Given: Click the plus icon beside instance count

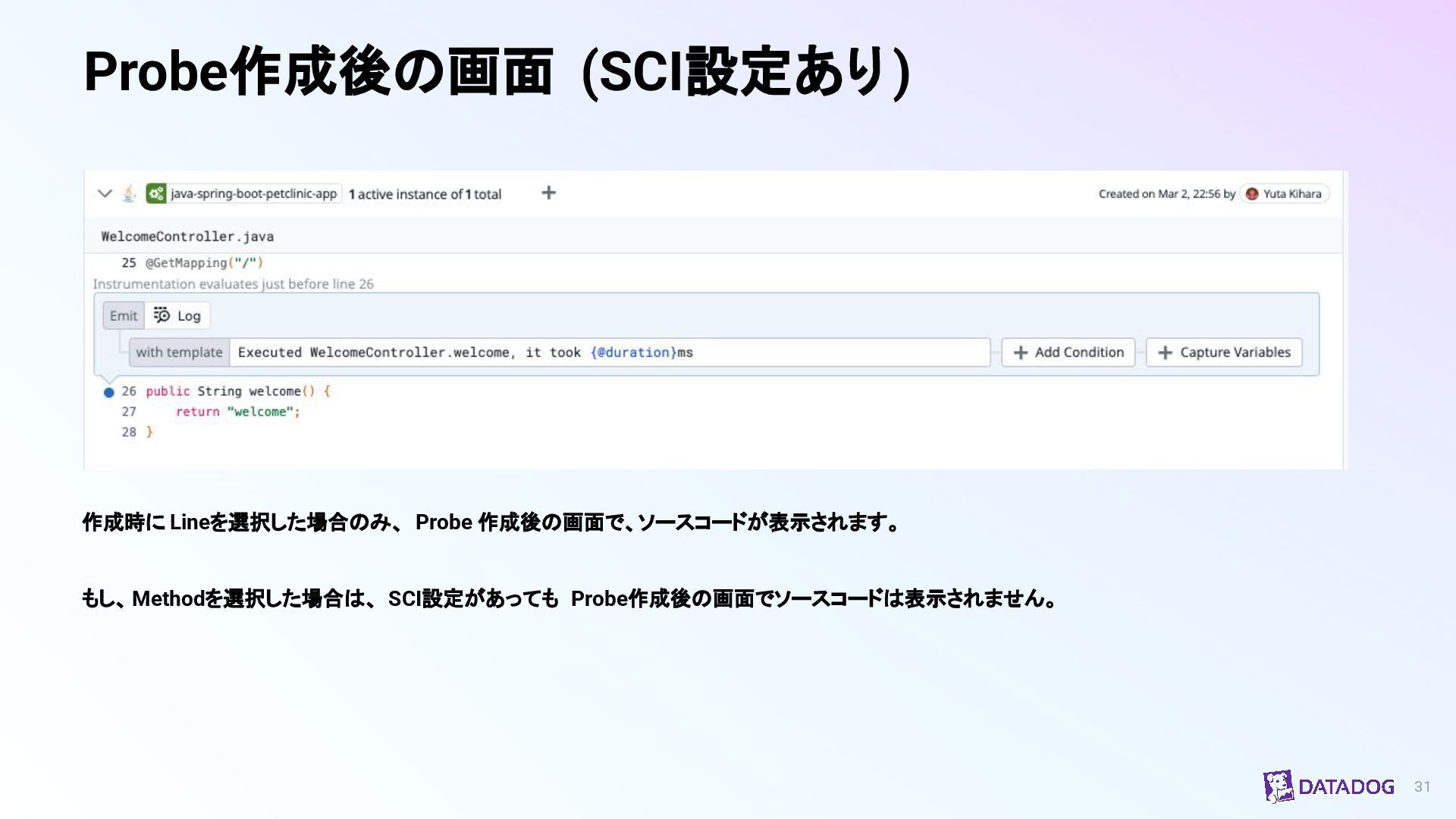Looking at the screenshot, I should tap(548, 193).
